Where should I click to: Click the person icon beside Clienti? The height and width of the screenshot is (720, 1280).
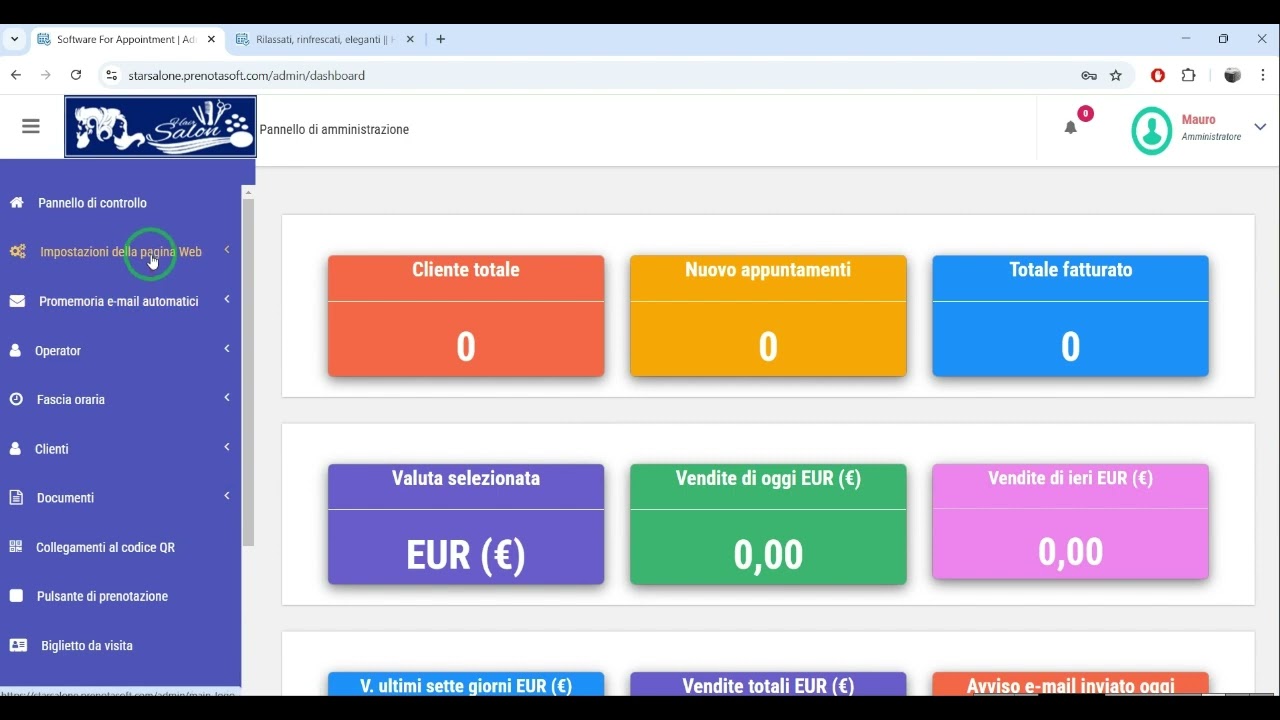coord(15,449)
